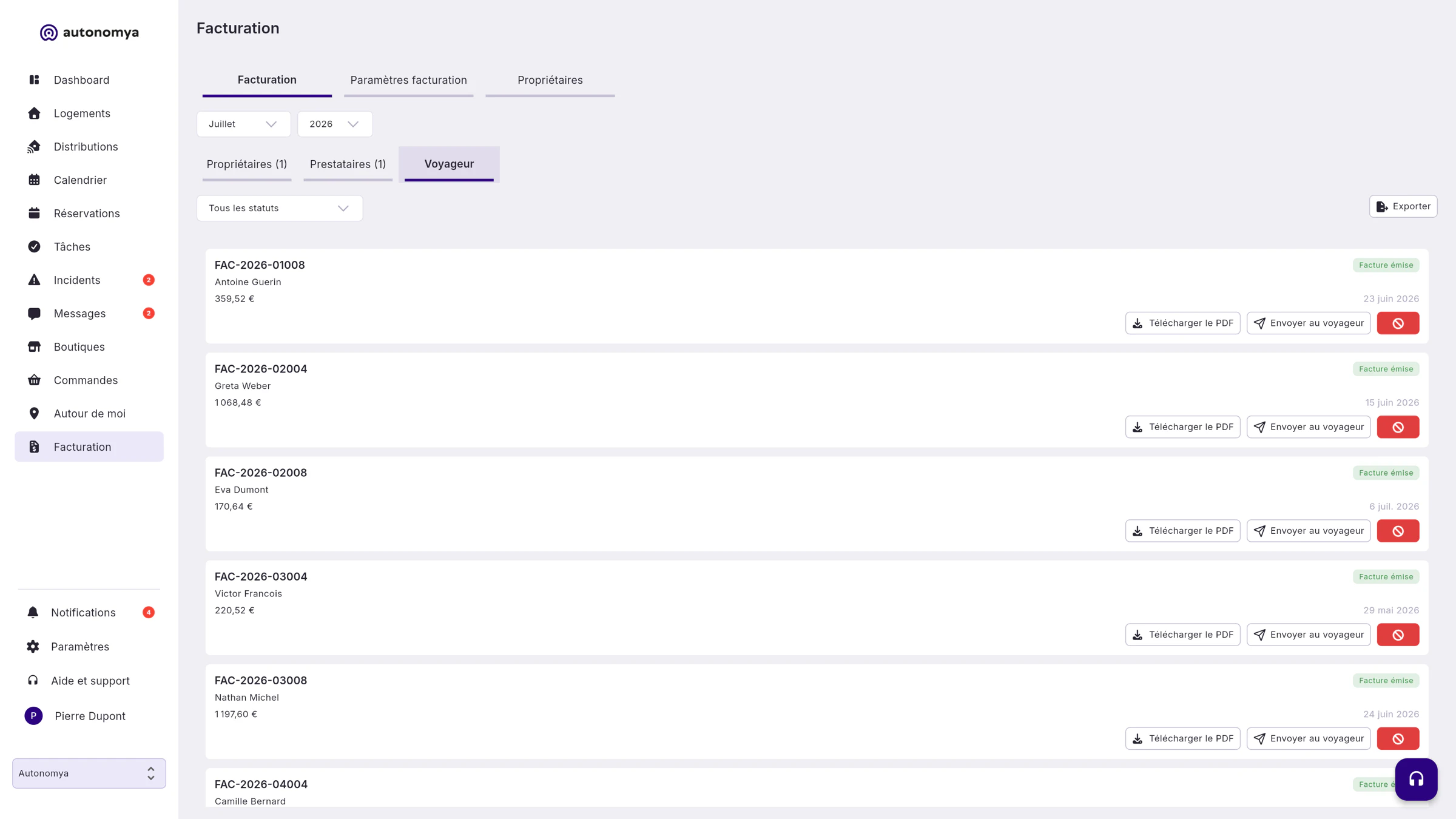The width and height of the screenshot is (1456, 819).
Task: Open the 2026 year dropdown
Action: [x=335, y=124]
